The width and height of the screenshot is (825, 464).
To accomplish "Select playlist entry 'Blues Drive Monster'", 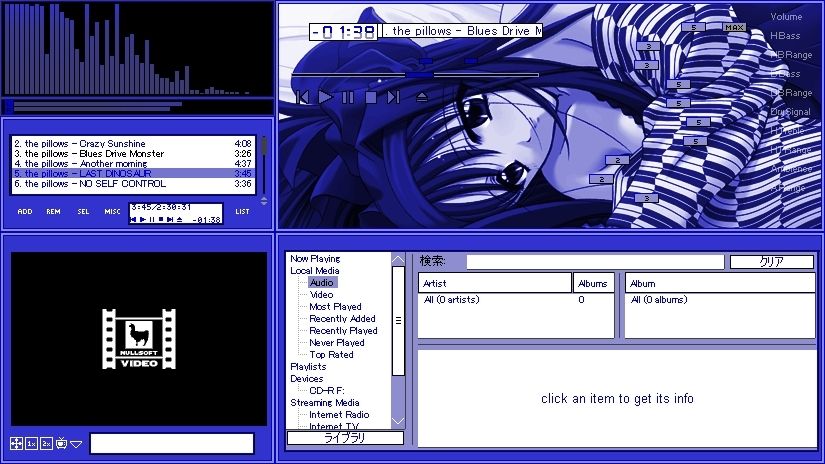I will pyautogui.click(x=133, y=154).
